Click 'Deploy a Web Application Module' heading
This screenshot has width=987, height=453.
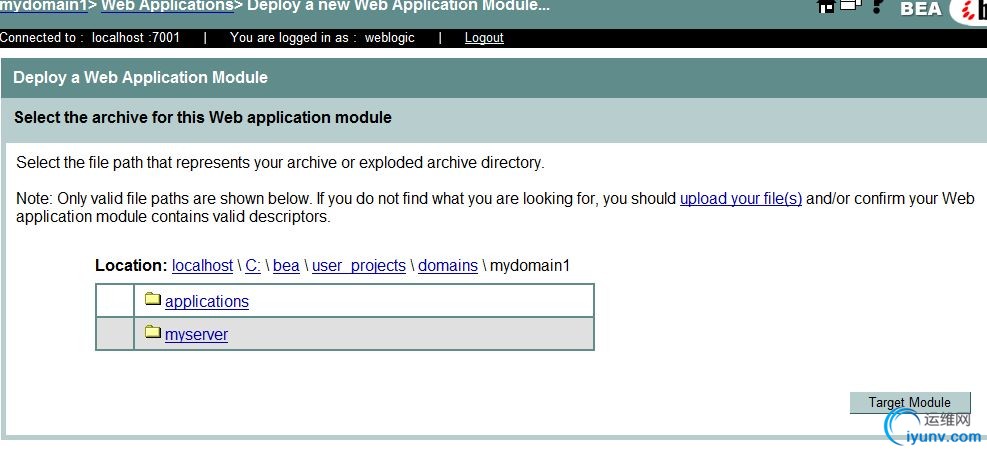(140, 78)
